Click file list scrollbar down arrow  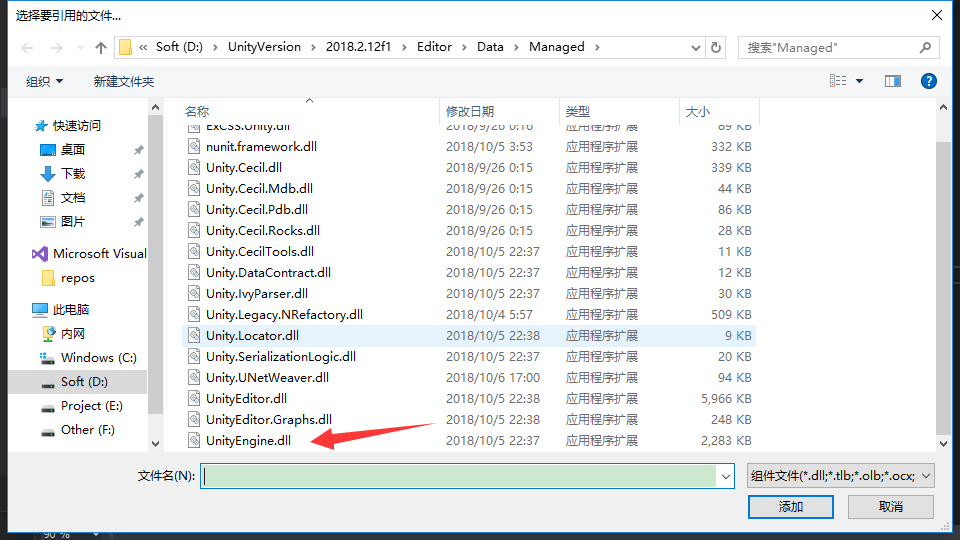[943, 444]
